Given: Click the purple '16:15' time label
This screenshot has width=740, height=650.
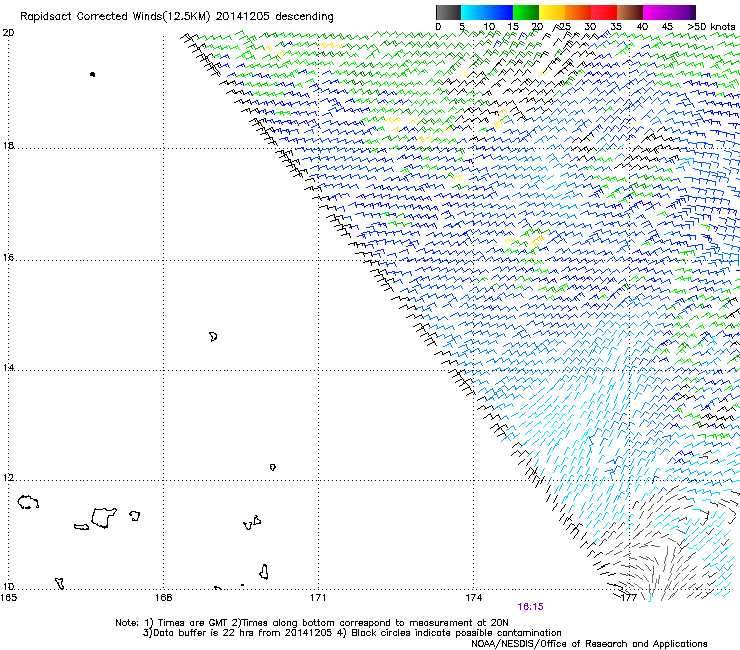Looking at the screenshot, I should tap(530, 607).
